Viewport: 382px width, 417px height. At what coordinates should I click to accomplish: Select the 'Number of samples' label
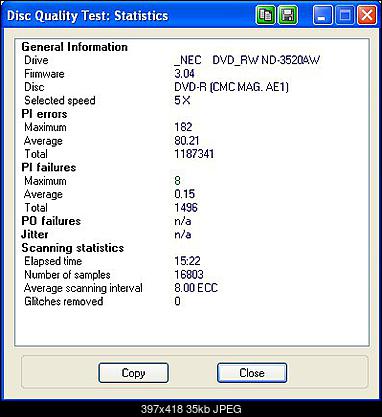(x=67, y=275)
